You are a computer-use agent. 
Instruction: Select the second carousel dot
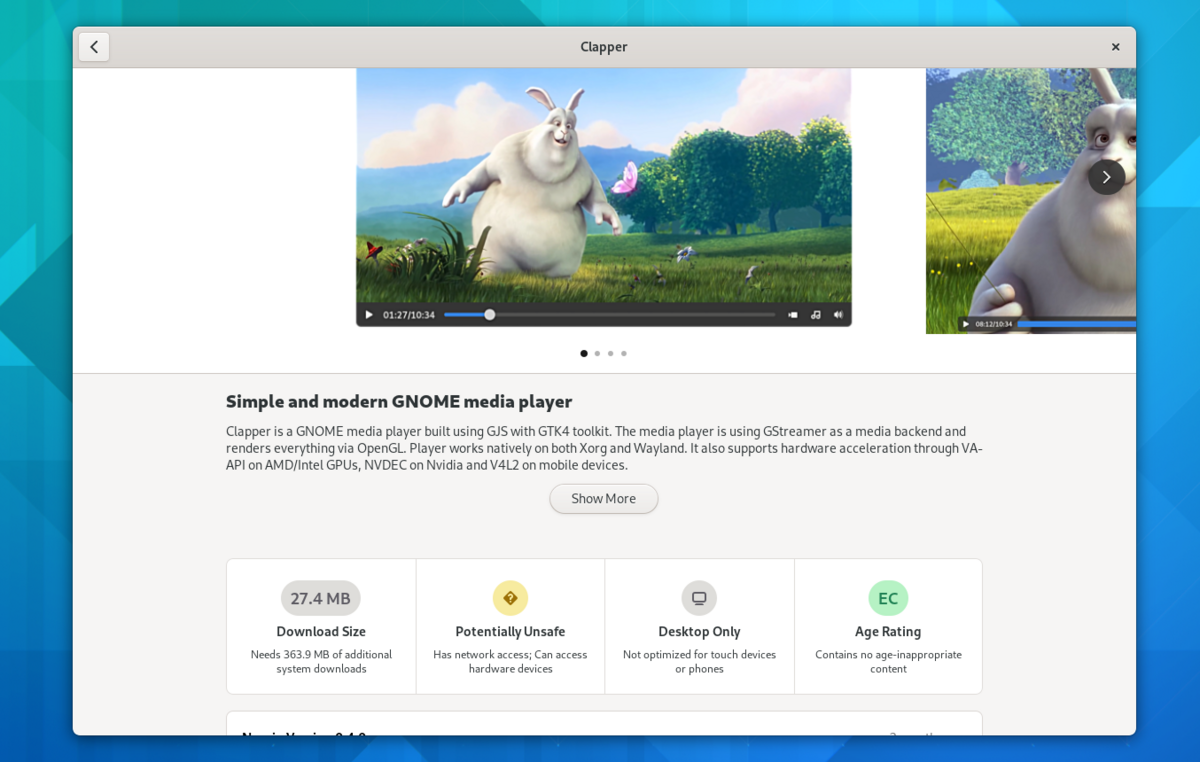[597, 353]
